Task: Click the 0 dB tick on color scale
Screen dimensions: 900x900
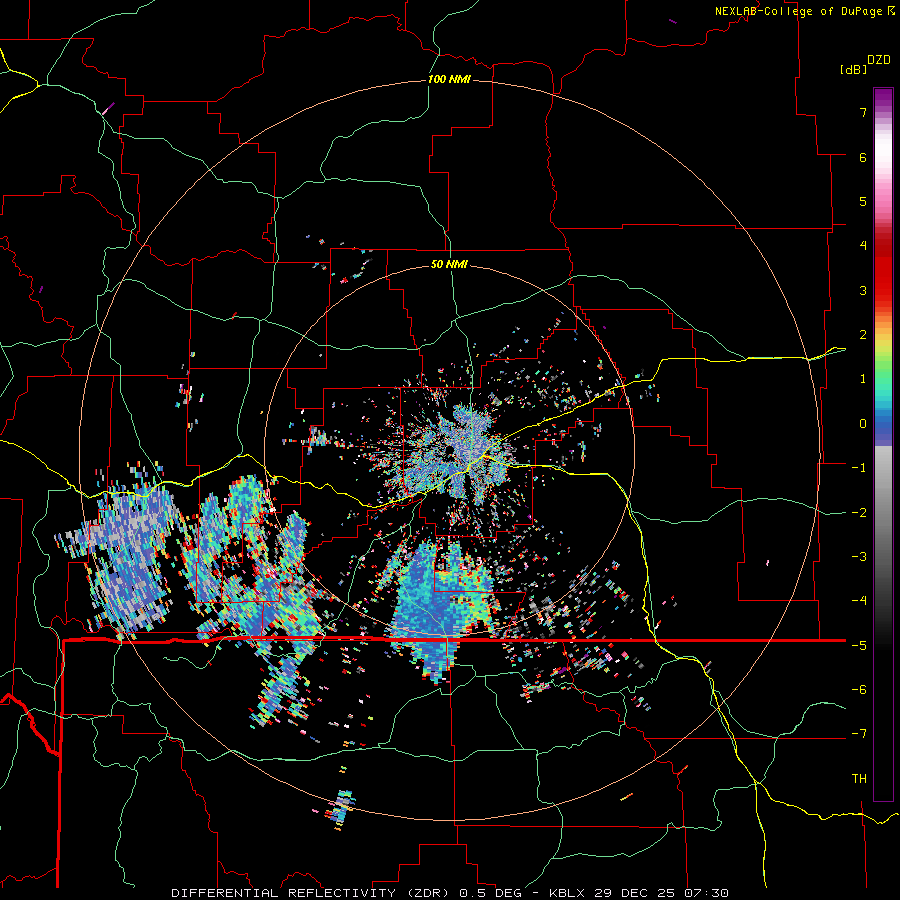Action: pyautogui.click(x=863, y=424)
